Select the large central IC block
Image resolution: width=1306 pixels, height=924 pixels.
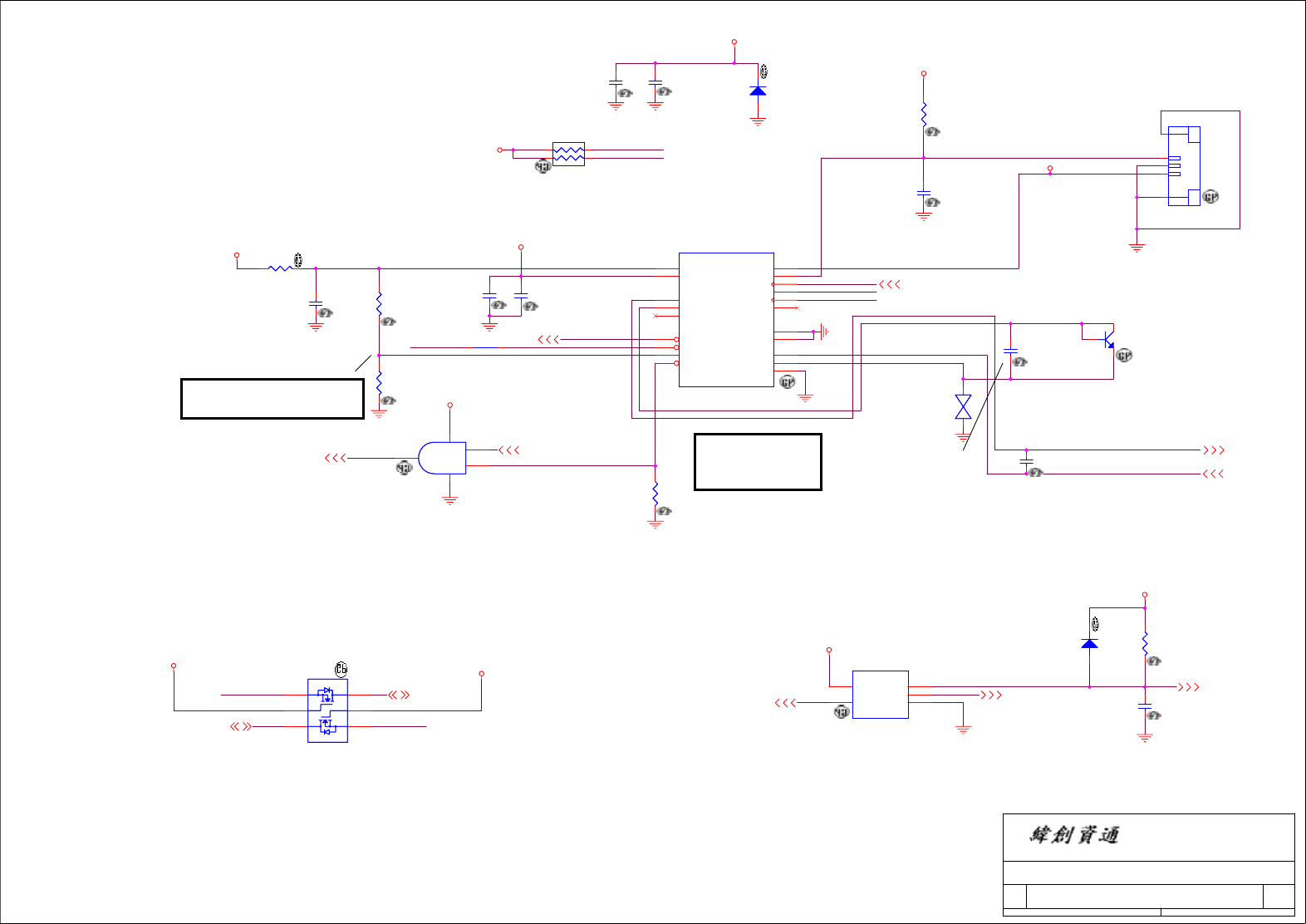(726, 320)
